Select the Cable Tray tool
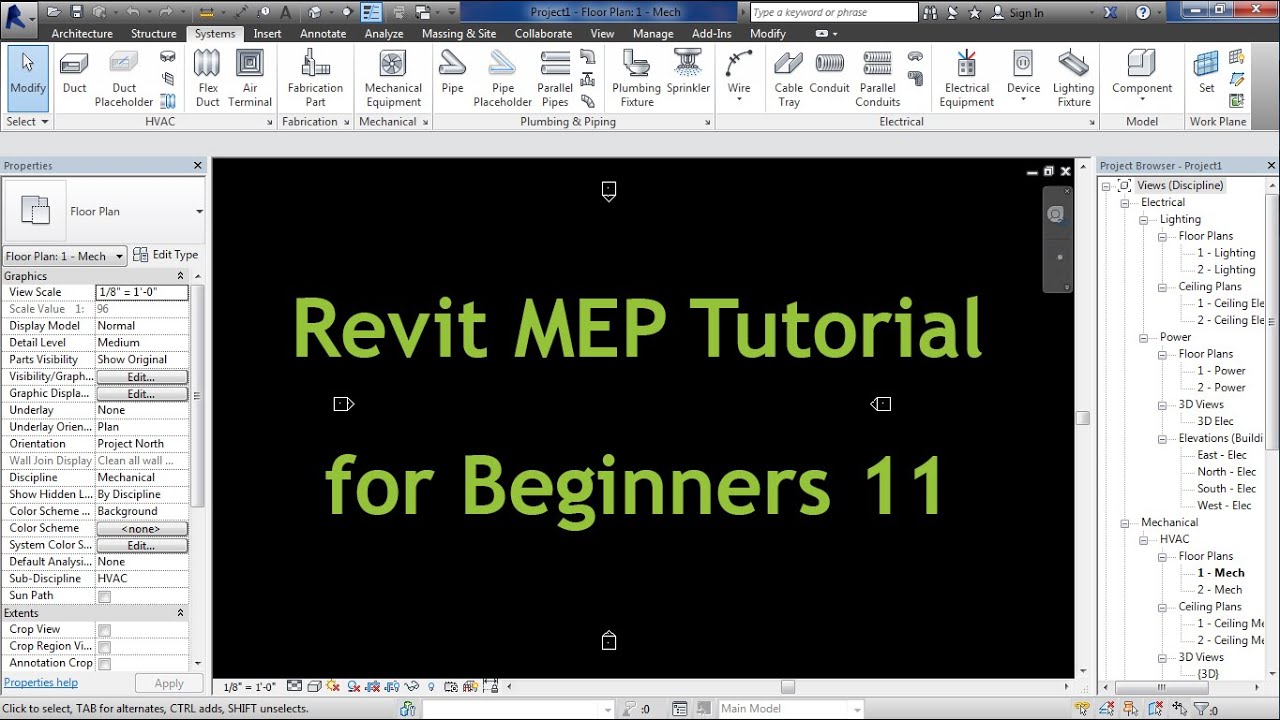Screen dimensions: 1280x720 pos(789,78)
